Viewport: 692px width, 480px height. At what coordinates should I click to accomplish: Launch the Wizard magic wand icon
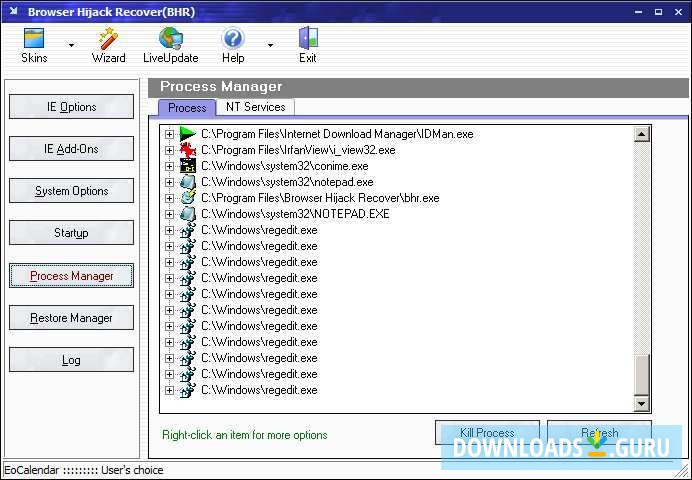click(x=108, y=38)
